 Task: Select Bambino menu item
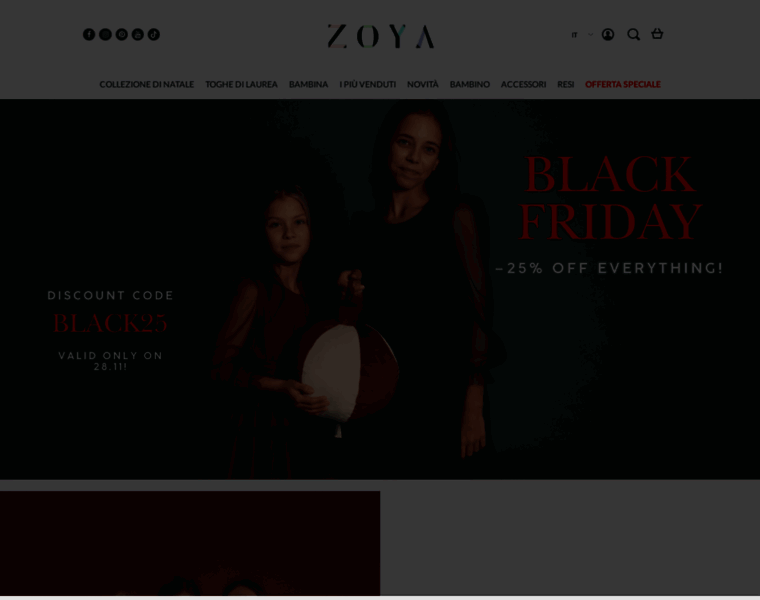[x=470, y=84]
